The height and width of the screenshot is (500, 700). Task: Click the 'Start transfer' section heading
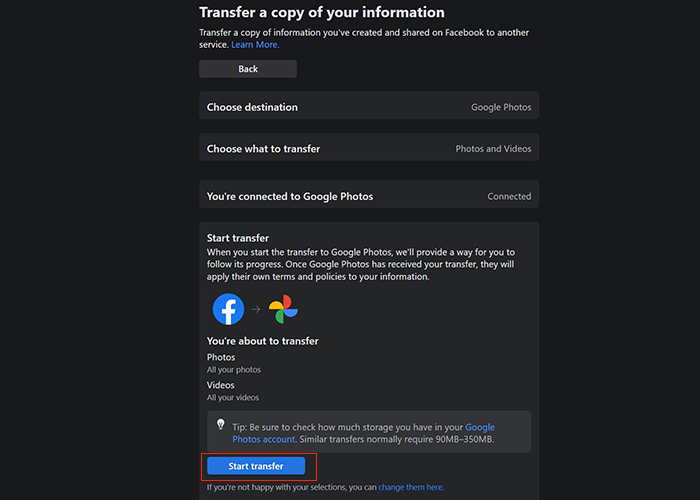click(x=238, y=238)
